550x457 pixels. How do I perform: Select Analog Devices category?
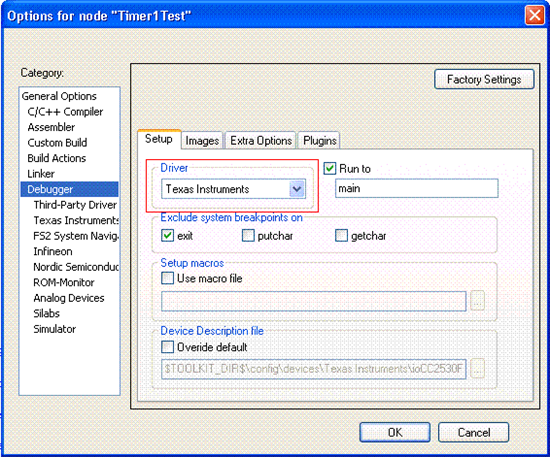(69, 298)
